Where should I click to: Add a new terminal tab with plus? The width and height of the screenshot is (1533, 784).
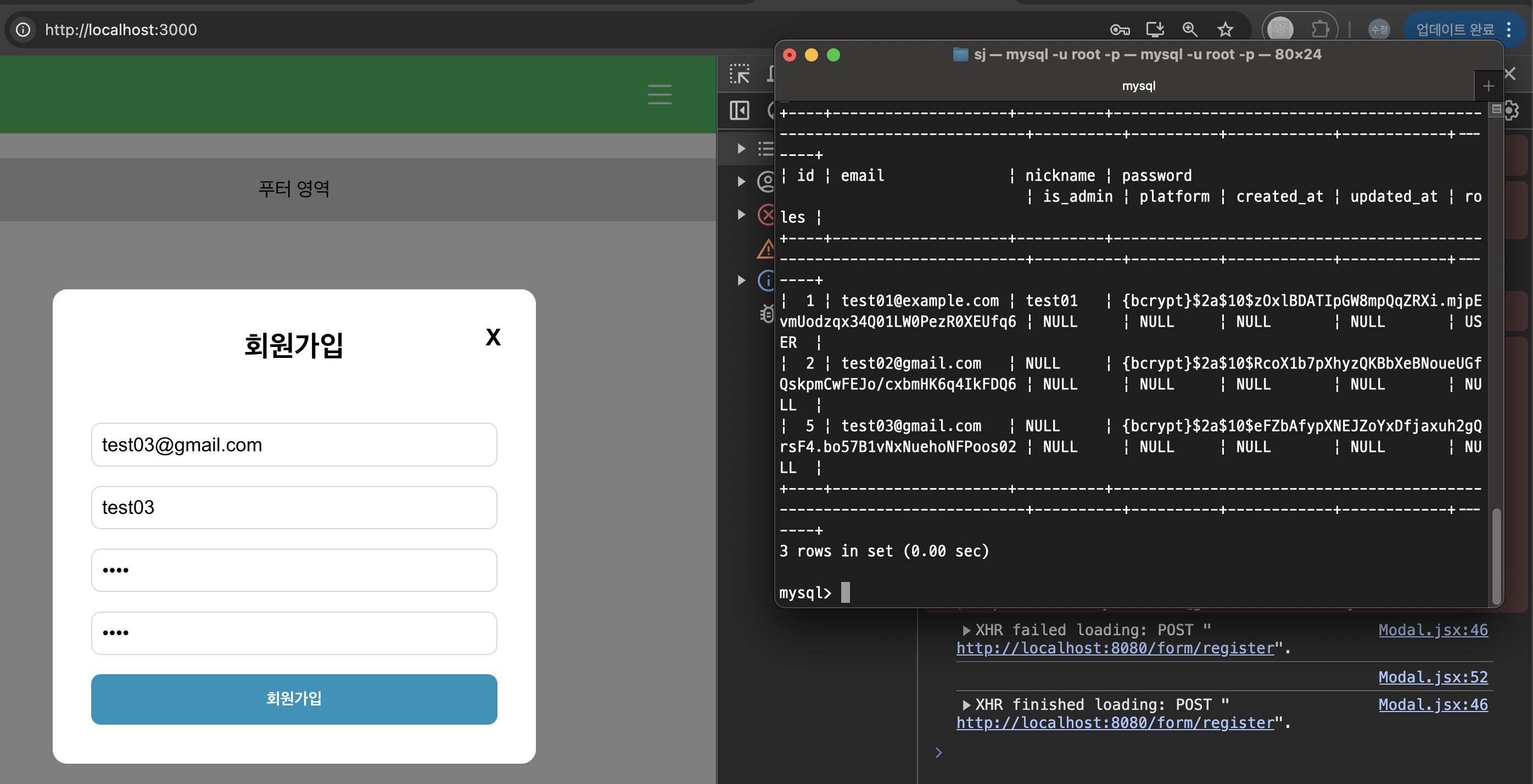[x=1488, y=86]
